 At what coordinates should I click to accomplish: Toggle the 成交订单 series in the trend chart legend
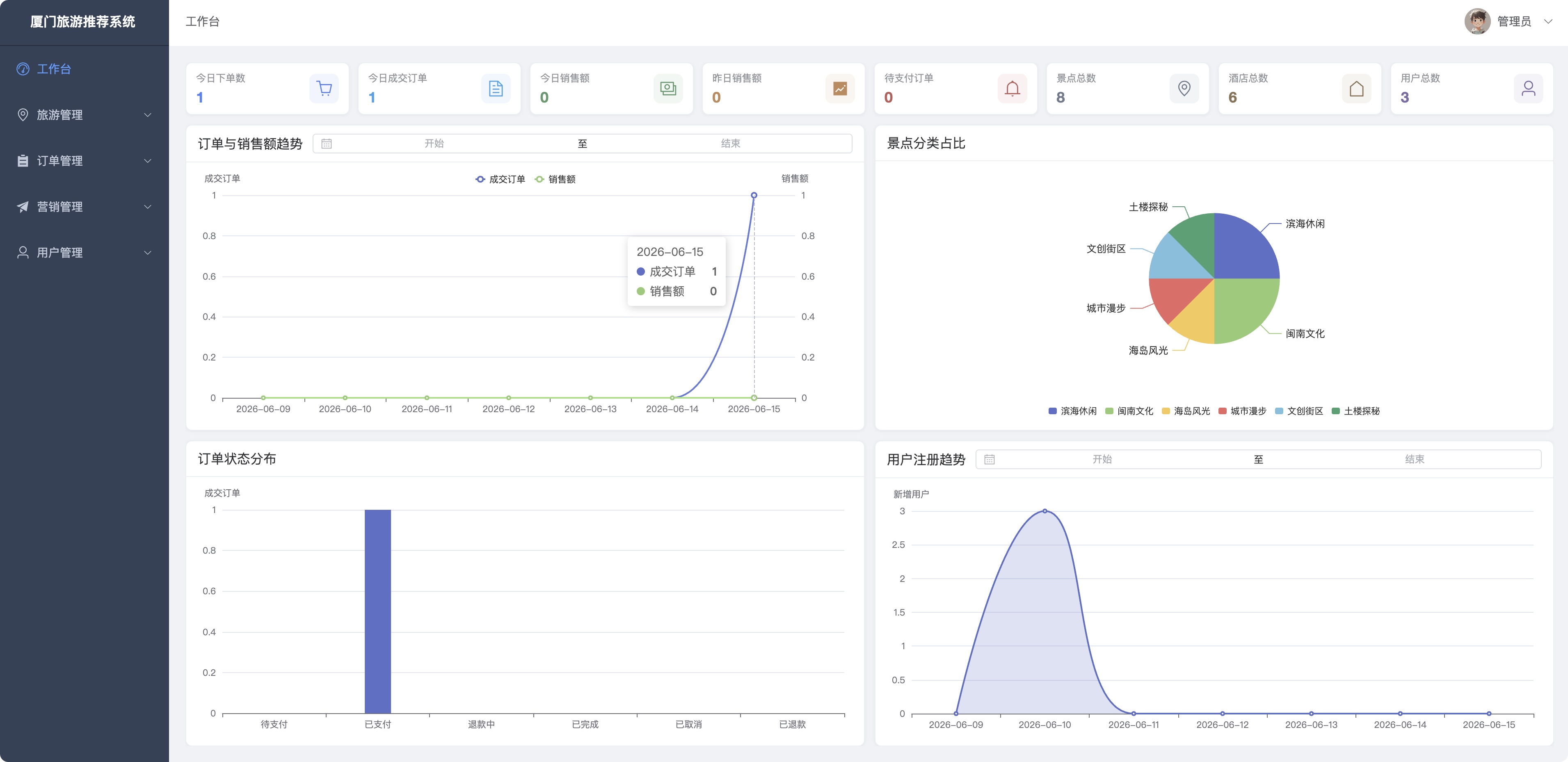click(500, 179)
